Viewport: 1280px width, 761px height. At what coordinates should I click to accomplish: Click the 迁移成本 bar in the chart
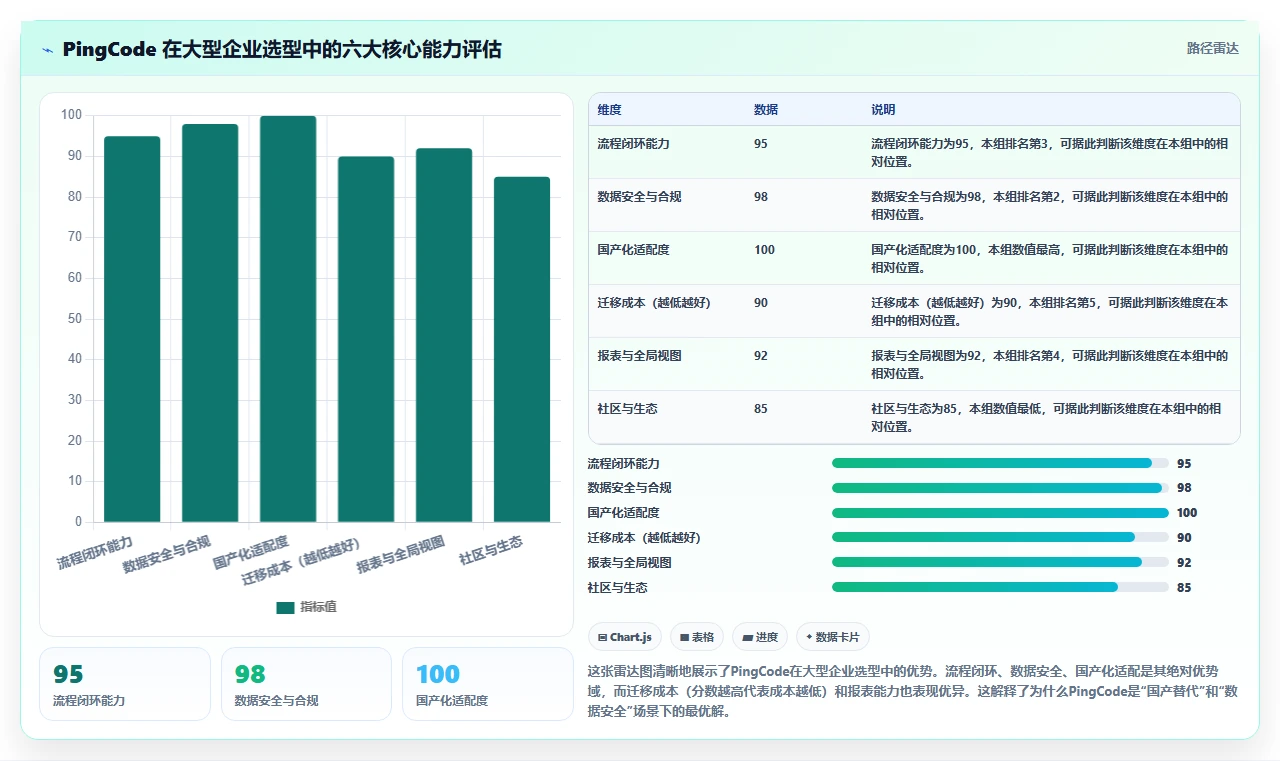click(366, 339)
